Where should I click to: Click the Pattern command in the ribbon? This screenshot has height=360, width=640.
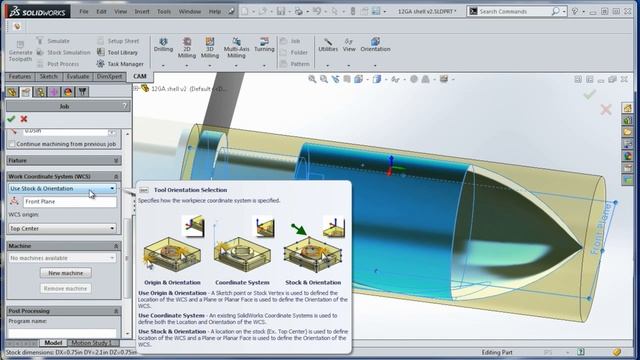[x=295, y=64]
